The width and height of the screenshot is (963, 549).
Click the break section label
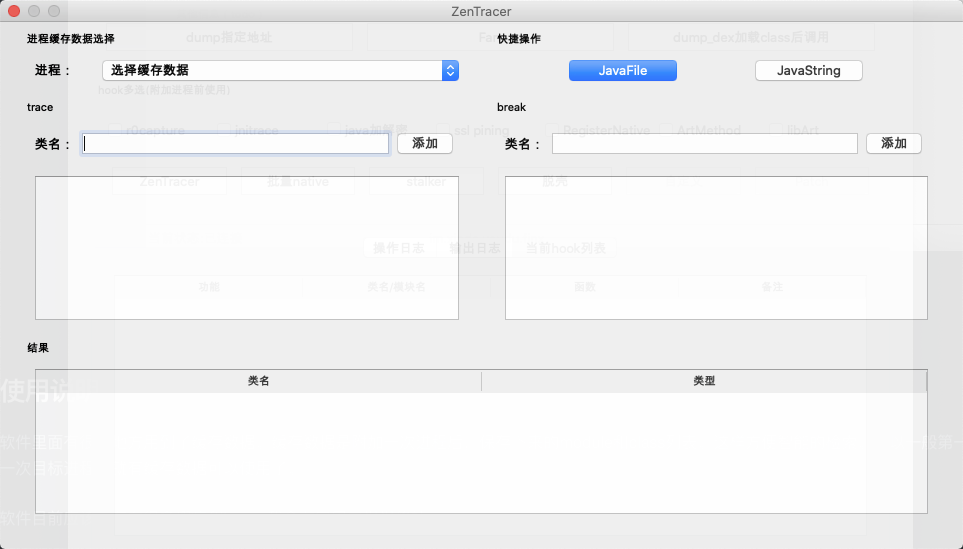pyautogui.click(x=512, y=107)
